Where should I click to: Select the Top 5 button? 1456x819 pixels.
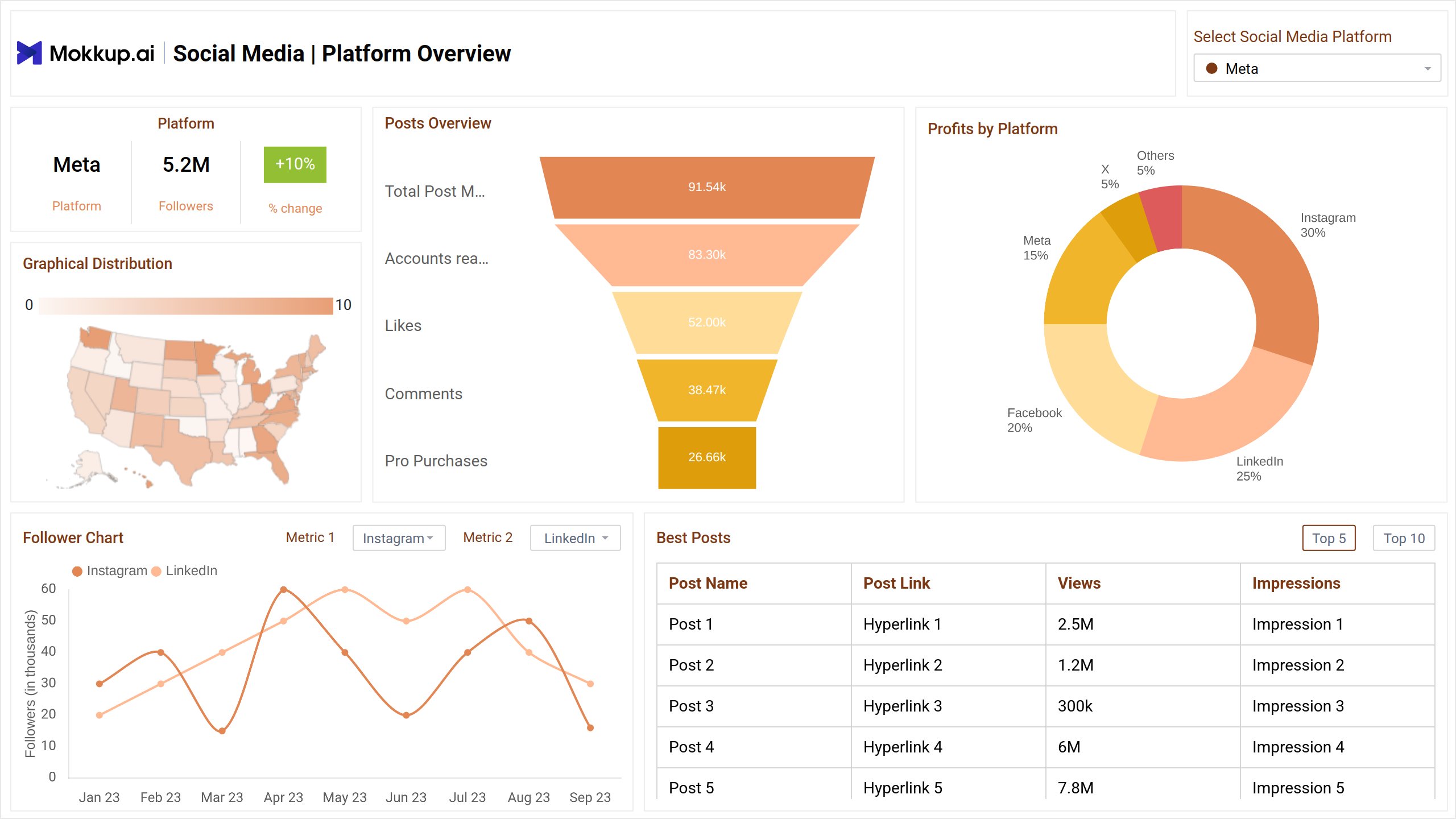tap(1329, 538)
